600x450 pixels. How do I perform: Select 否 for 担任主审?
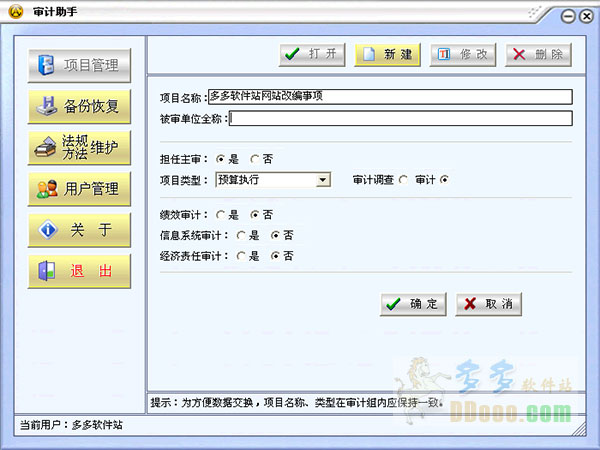[254, 159]
